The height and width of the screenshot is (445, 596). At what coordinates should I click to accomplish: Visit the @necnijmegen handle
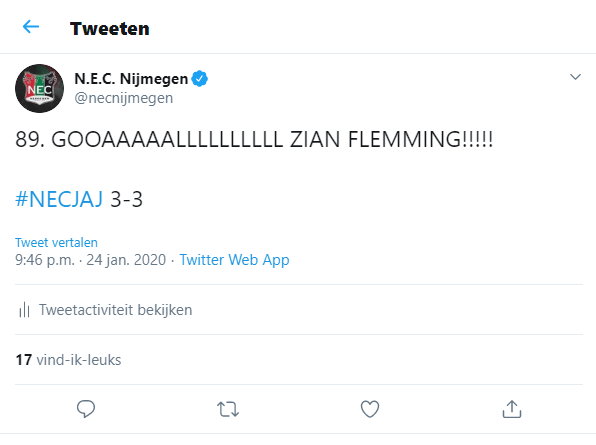[x=124, y=98]
